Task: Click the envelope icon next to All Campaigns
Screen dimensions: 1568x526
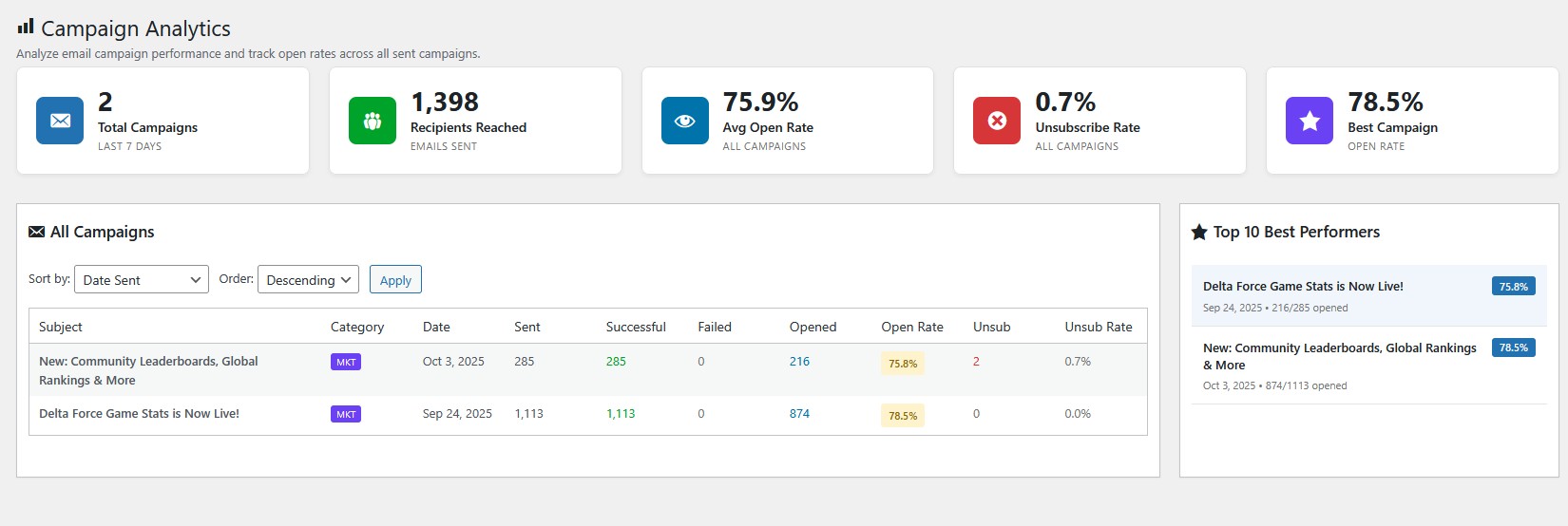Action: coord(37,232)
